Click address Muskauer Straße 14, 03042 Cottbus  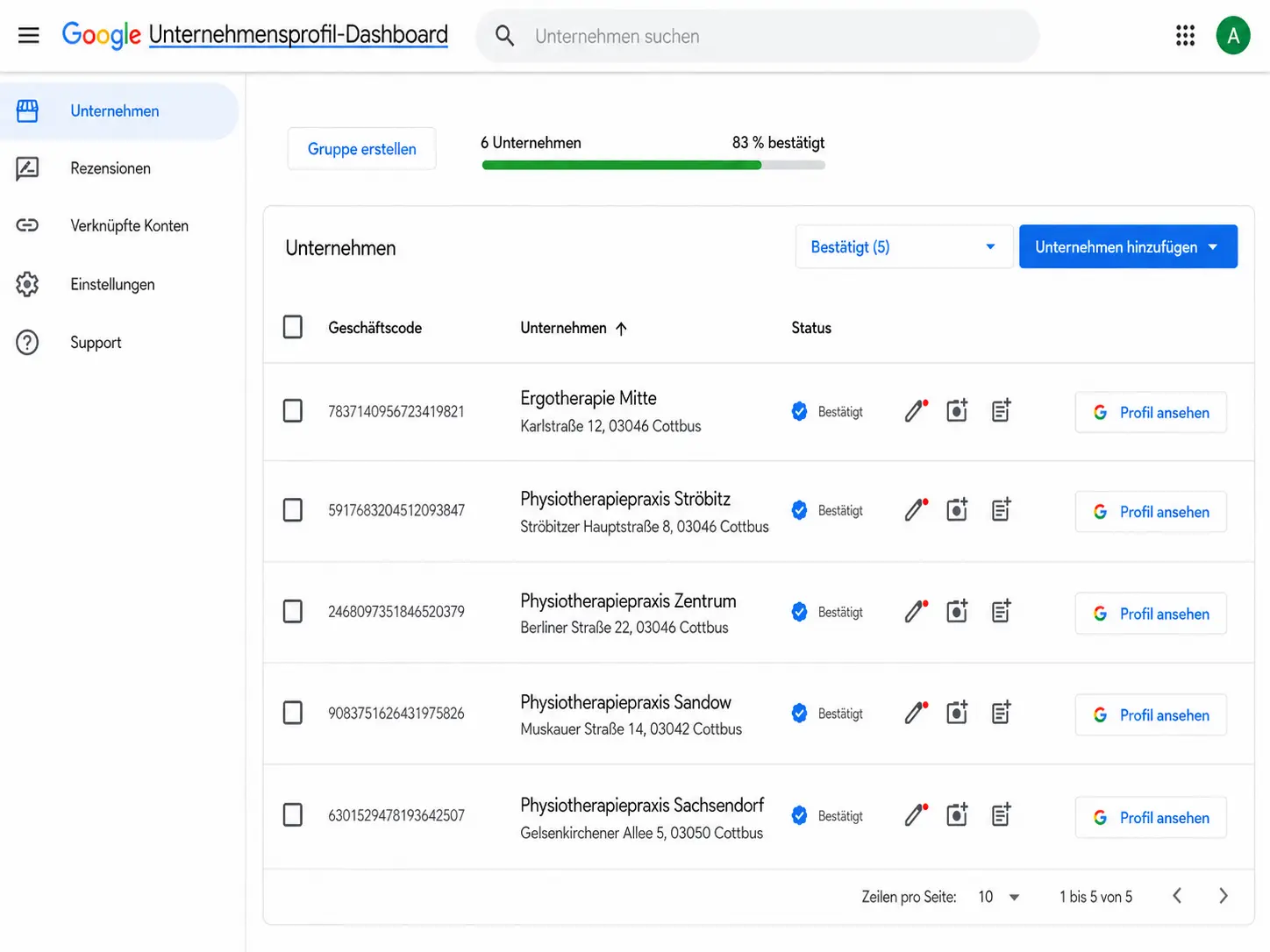point(631,729)
